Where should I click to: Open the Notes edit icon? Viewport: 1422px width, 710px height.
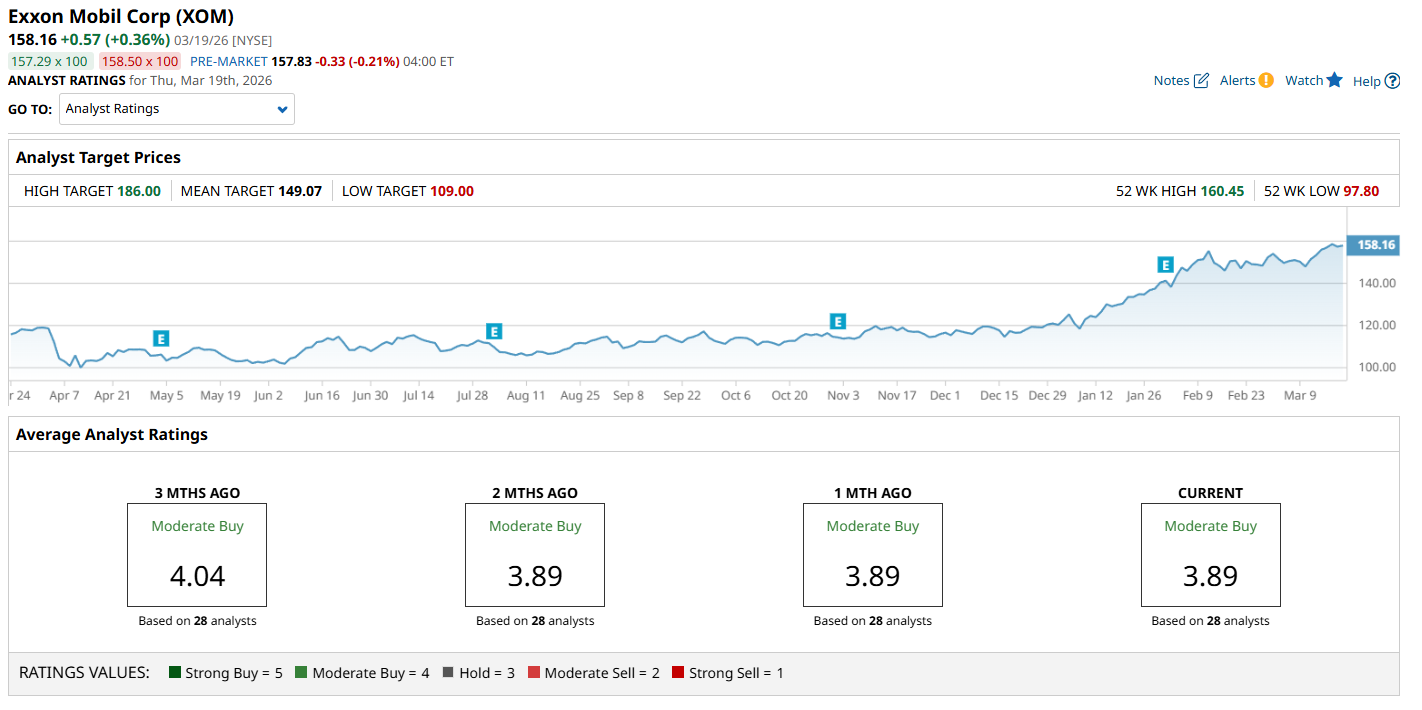click(1201, 81)
